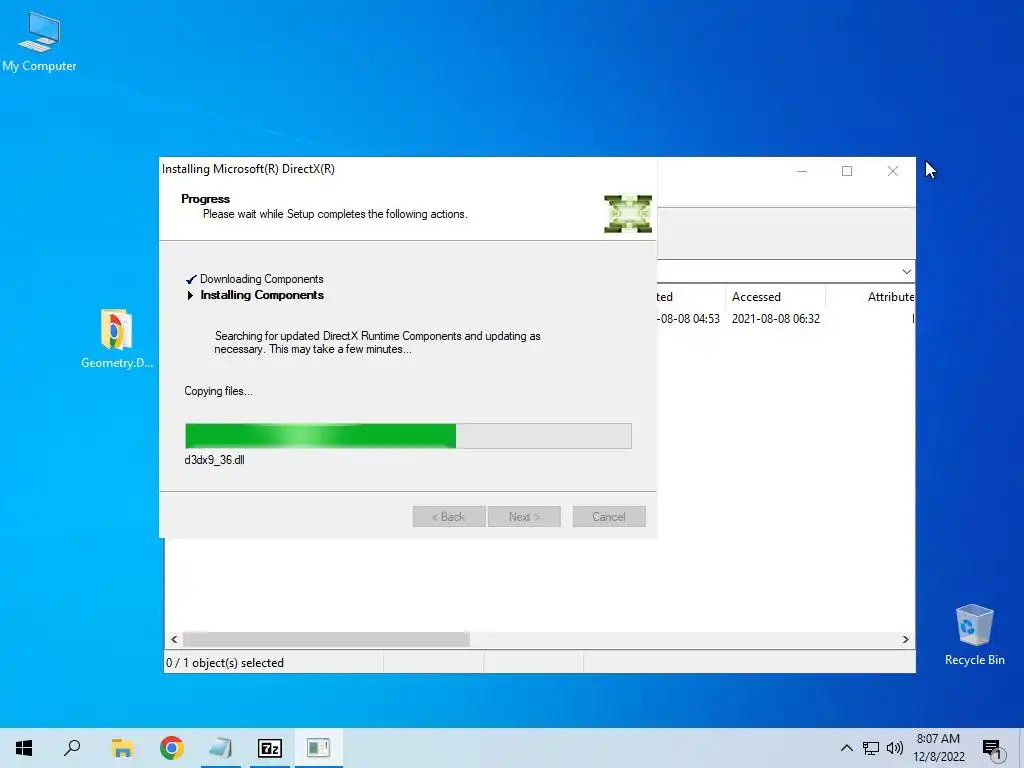
Task: Select the 08-08 04:53 date cell
Action: click(x=690, y=319)
